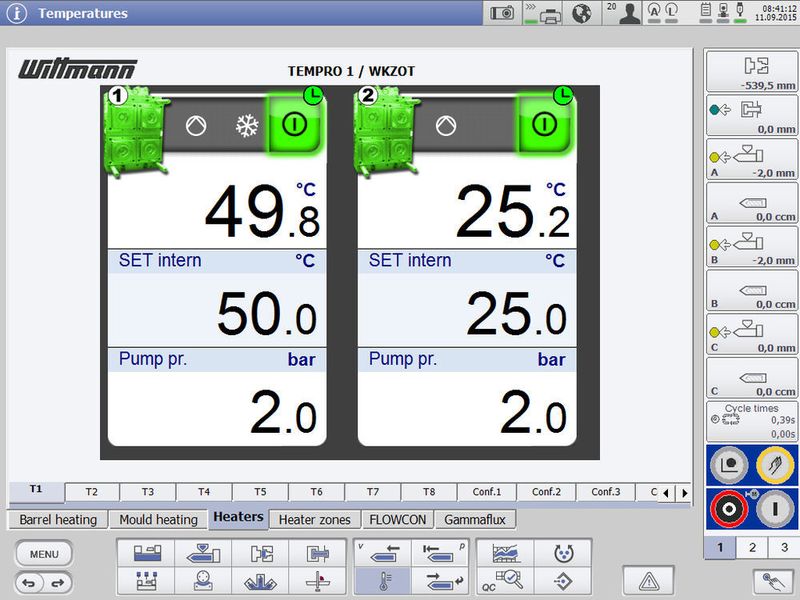The width and height of the screenshot is (800, 600).
Task: Select the yellow manual hand mode button
Action: tap(774, 464)
